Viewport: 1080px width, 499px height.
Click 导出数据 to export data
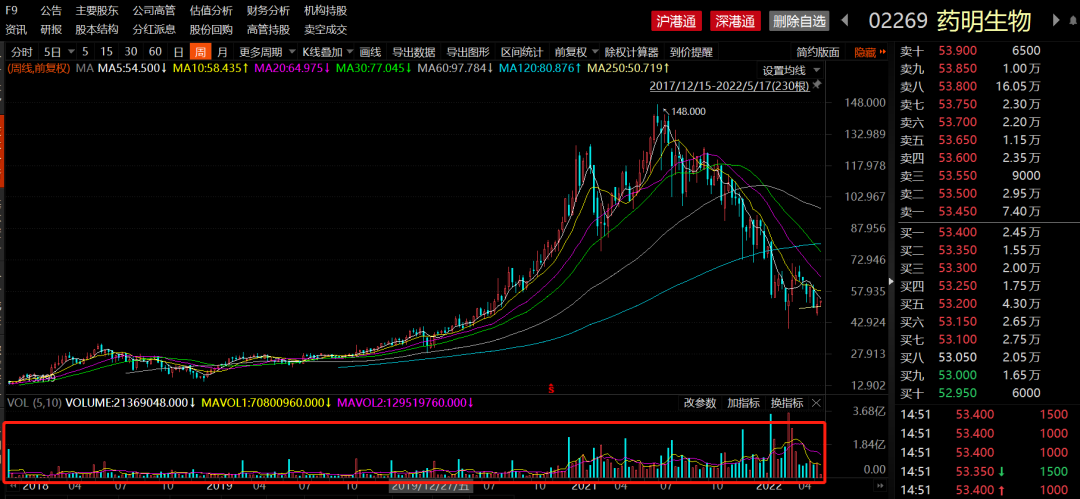click(x=414, y=52)
